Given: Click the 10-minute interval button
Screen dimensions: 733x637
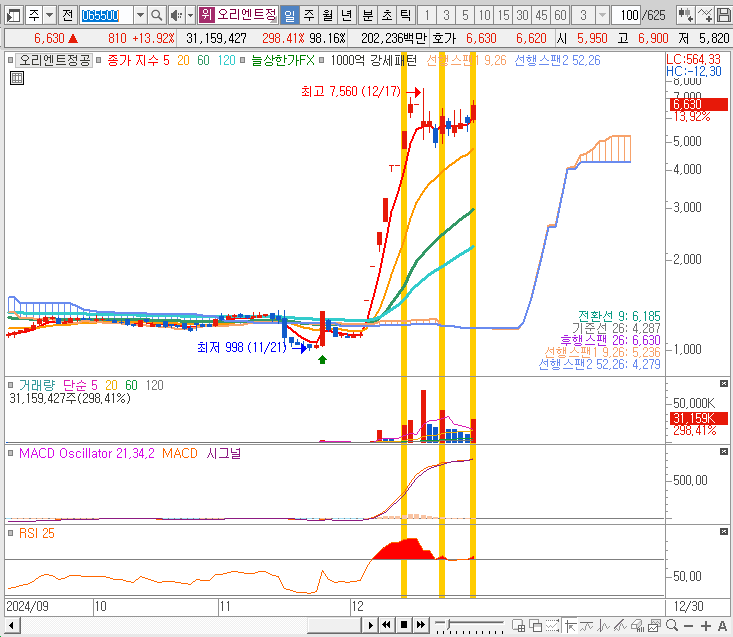Looking at the screenshot, I should tap(485, 15).
